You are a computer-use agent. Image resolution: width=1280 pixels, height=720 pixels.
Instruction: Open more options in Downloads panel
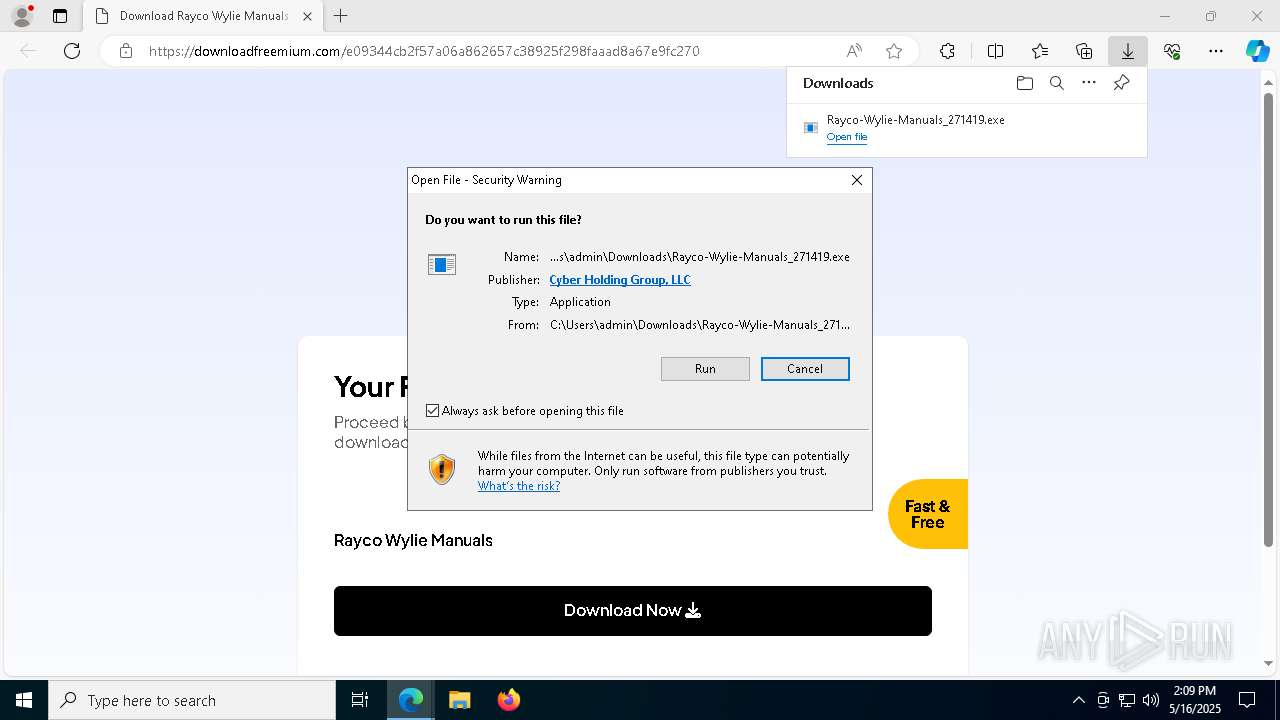tap(1089, 83)
